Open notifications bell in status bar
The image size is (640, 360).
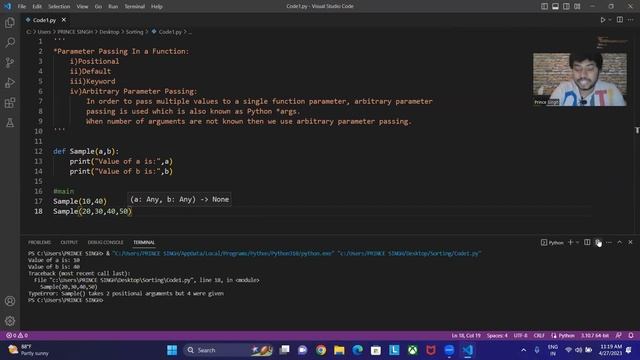631,336
